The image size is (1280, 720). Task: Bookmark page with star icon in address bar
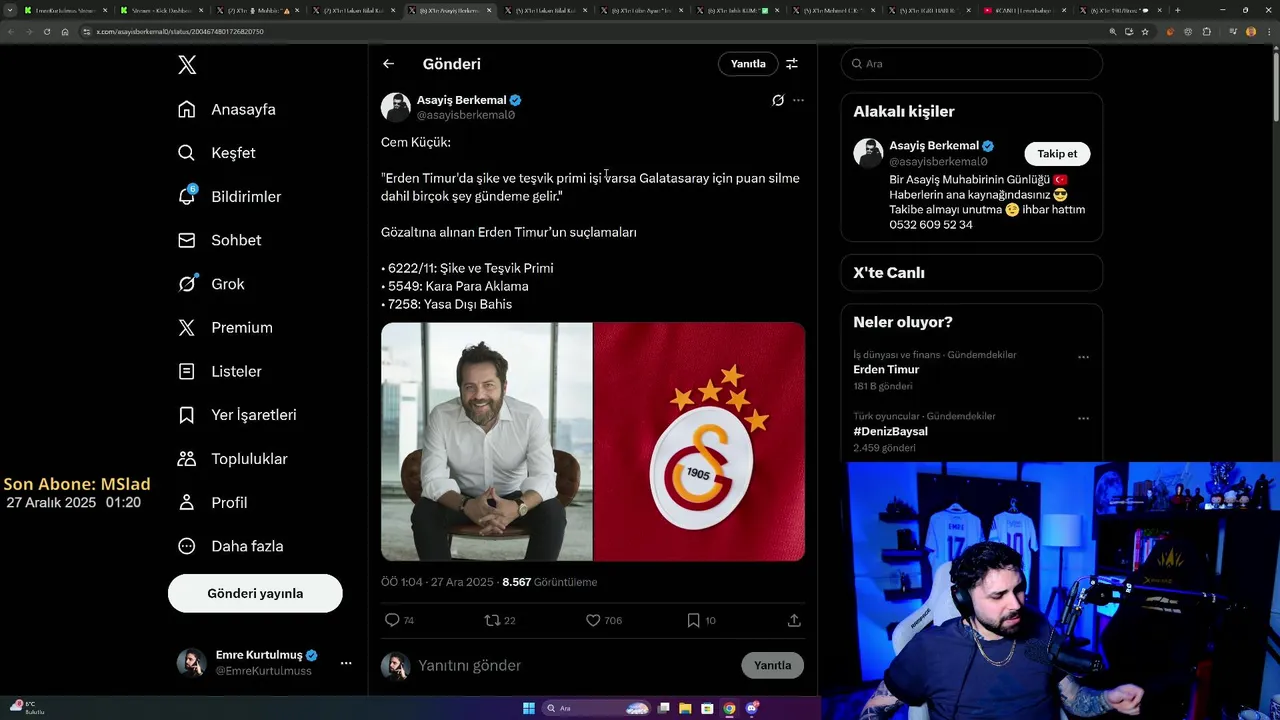[x=1145, y=32]
